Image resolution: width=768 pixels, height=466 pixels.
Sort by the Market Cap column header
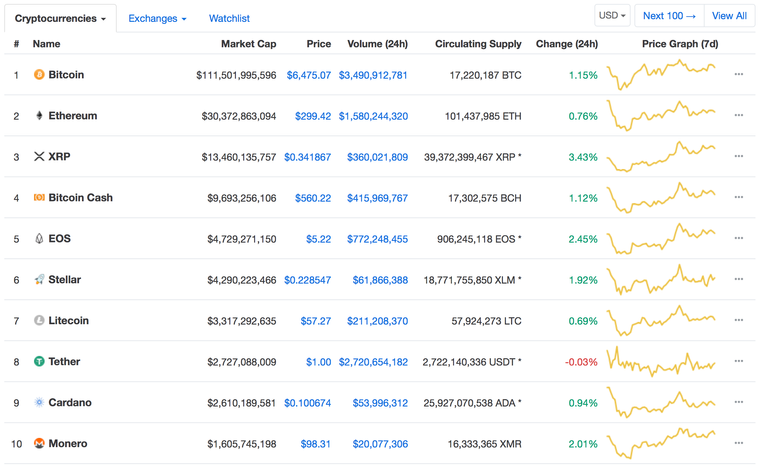pos(249,44)
